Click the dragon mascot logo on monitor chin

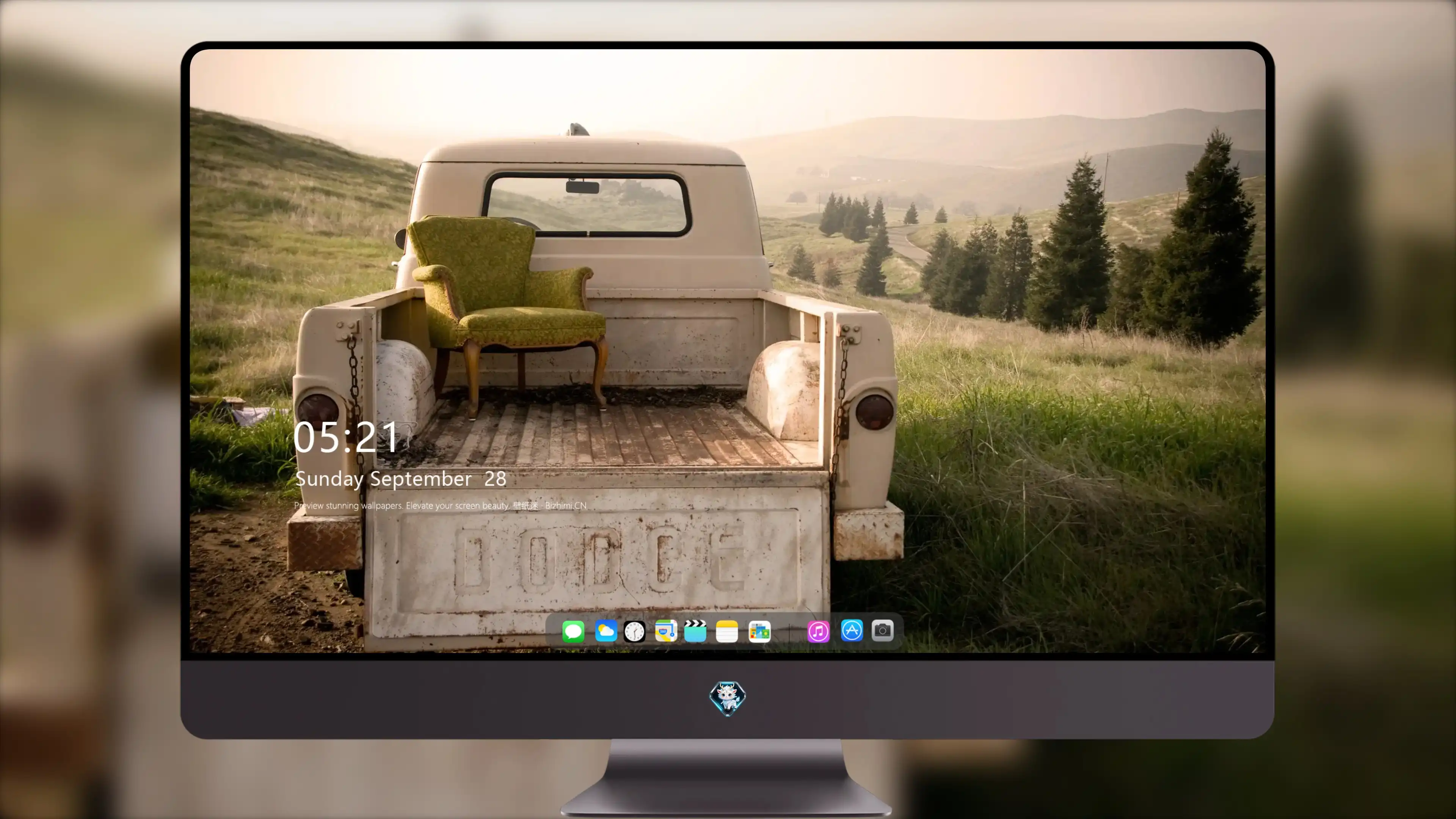[x=728, y=698]
